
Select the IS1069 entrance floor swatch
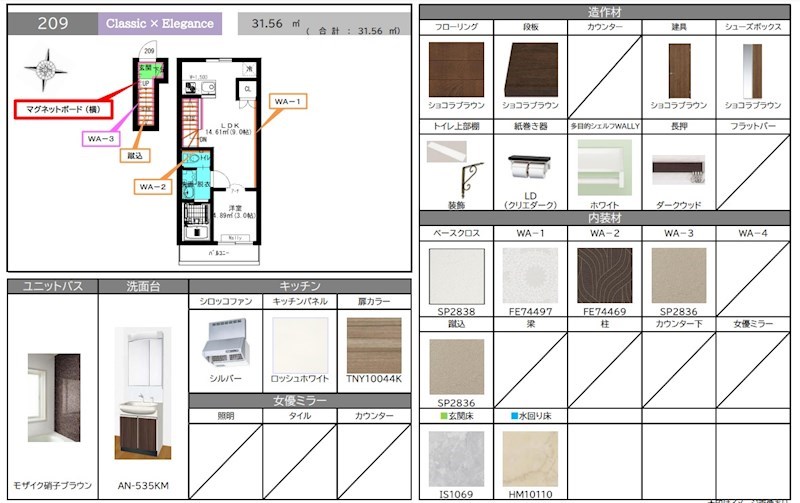point(455,458)
